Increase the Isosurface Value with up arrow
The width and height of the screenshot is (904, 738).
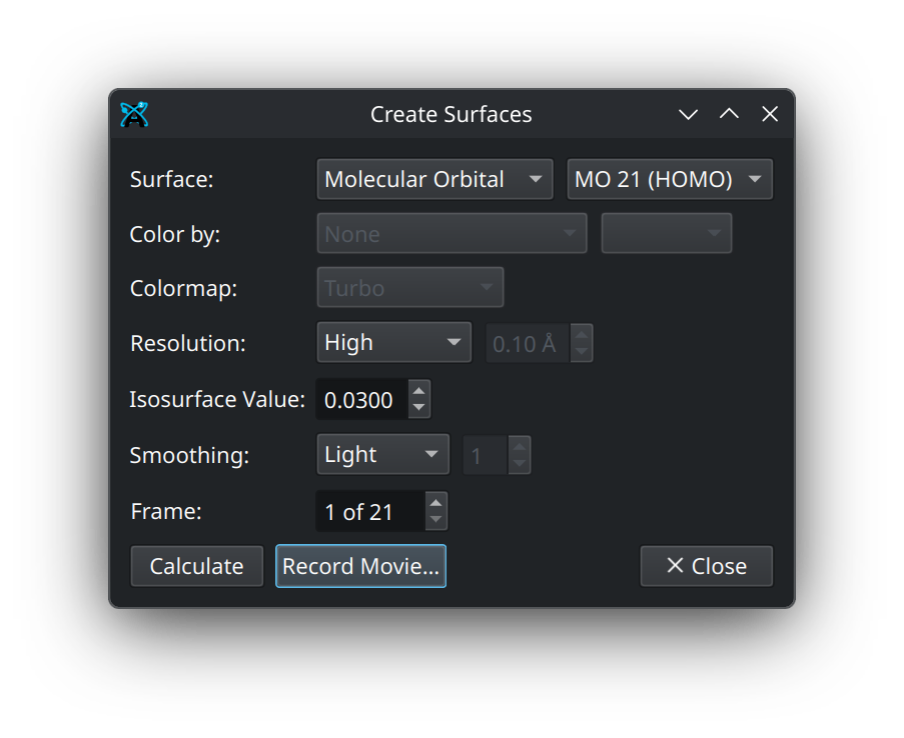(x=420, y=390)
